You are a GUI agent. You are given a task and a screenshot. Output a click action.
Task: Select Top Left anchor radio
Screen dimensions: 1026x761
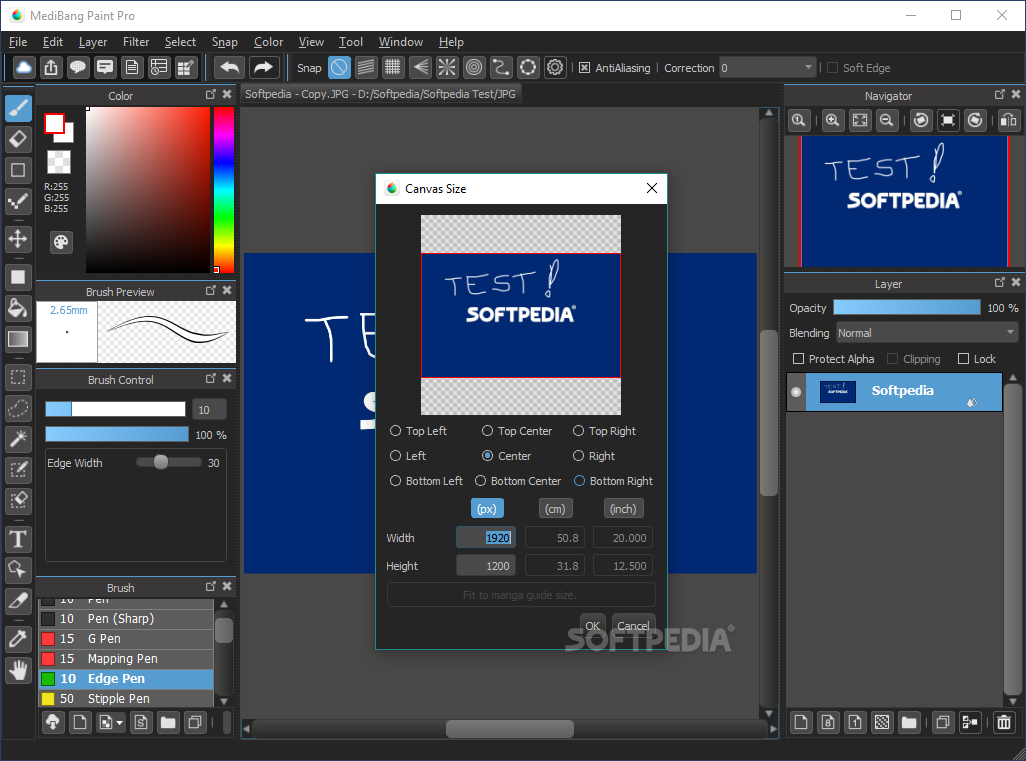point(395,431)
